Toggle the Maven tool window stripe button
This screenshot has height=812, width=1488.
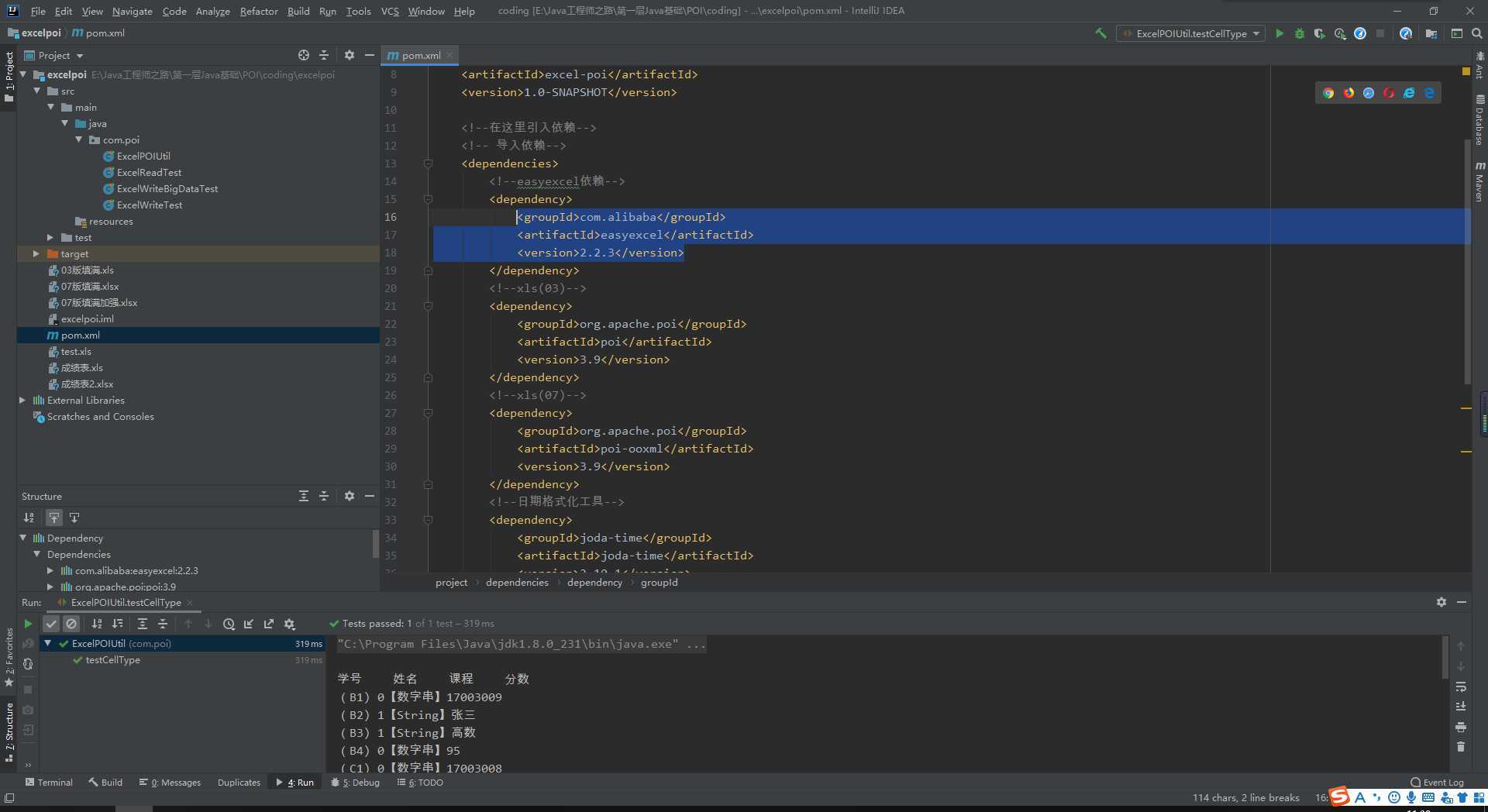pyautogui.click(x=1479, y=182)
